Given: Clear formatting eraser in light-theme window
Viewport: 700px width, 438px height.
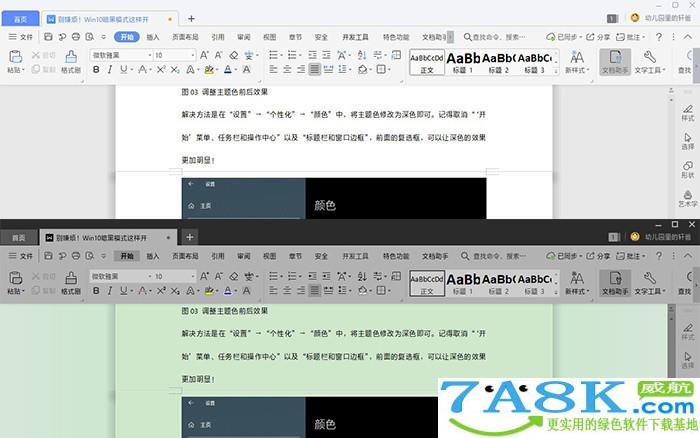Looking at the screenshot, I should (233, 55).
